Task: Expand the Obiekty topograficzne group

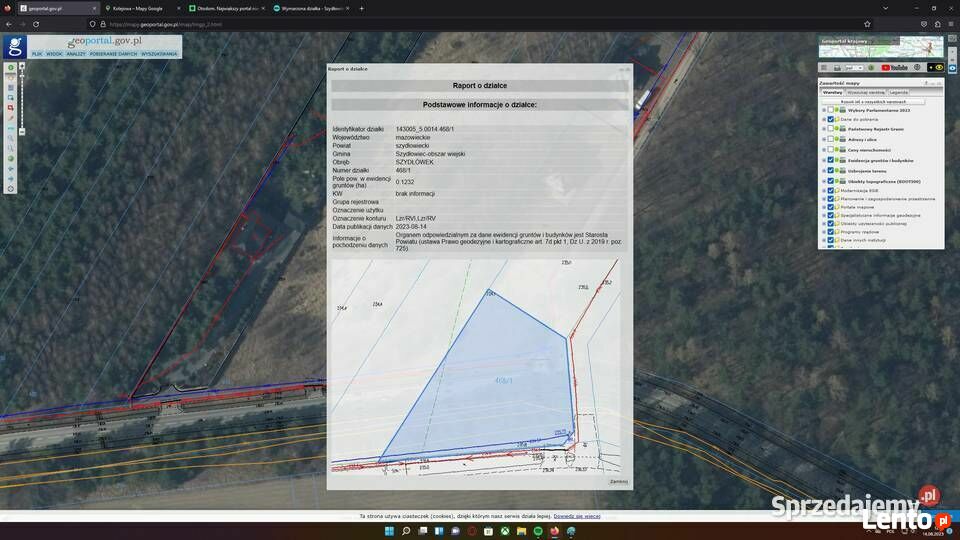Action: coord(824,181)
